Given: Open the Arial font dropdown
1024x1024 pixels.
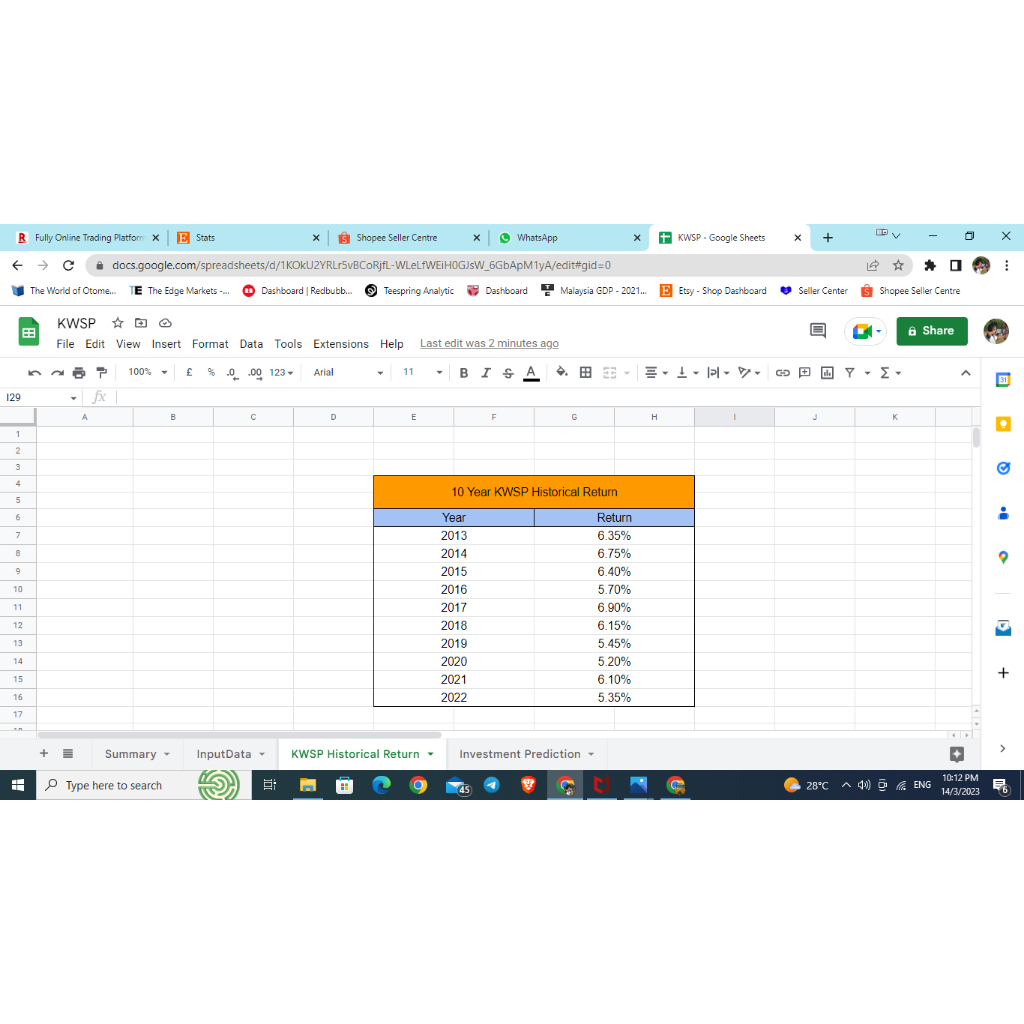Looking at the screenshot, I should pos(347,373).
